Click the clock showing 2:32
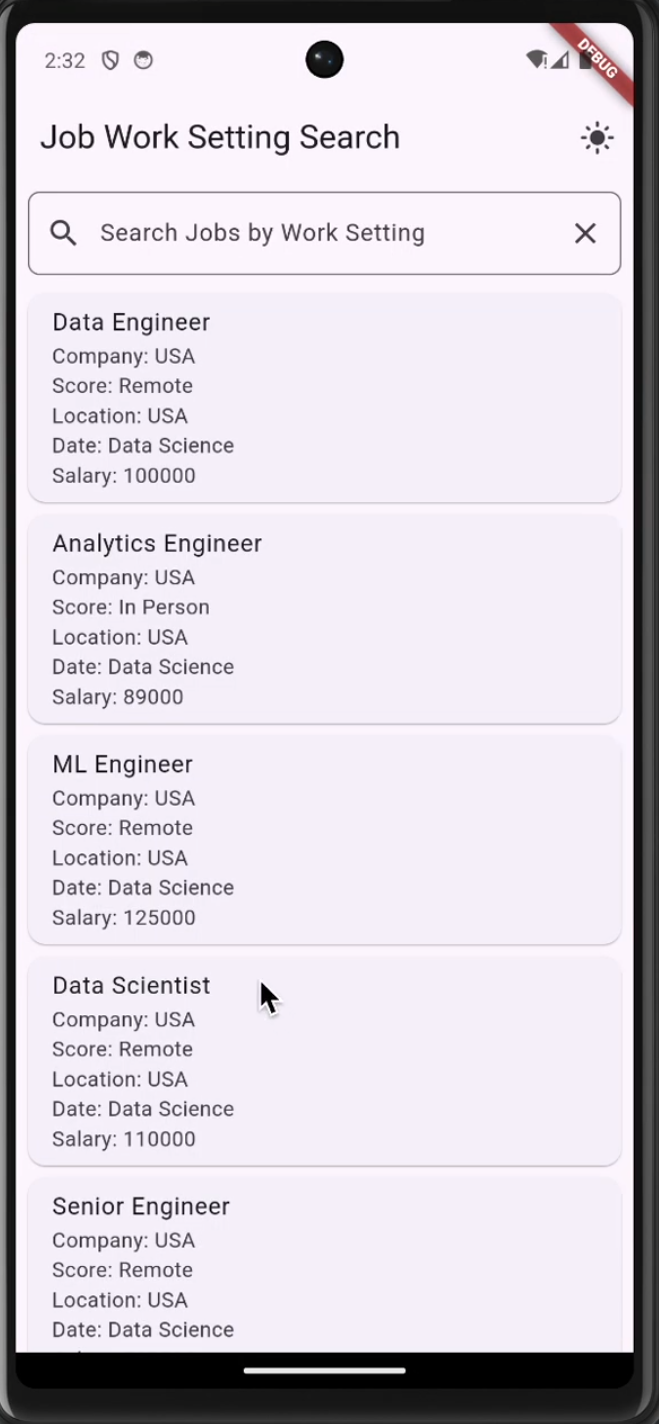Image resolution: width=659 pixels, height=1424 pixels. tap(64, 60)
